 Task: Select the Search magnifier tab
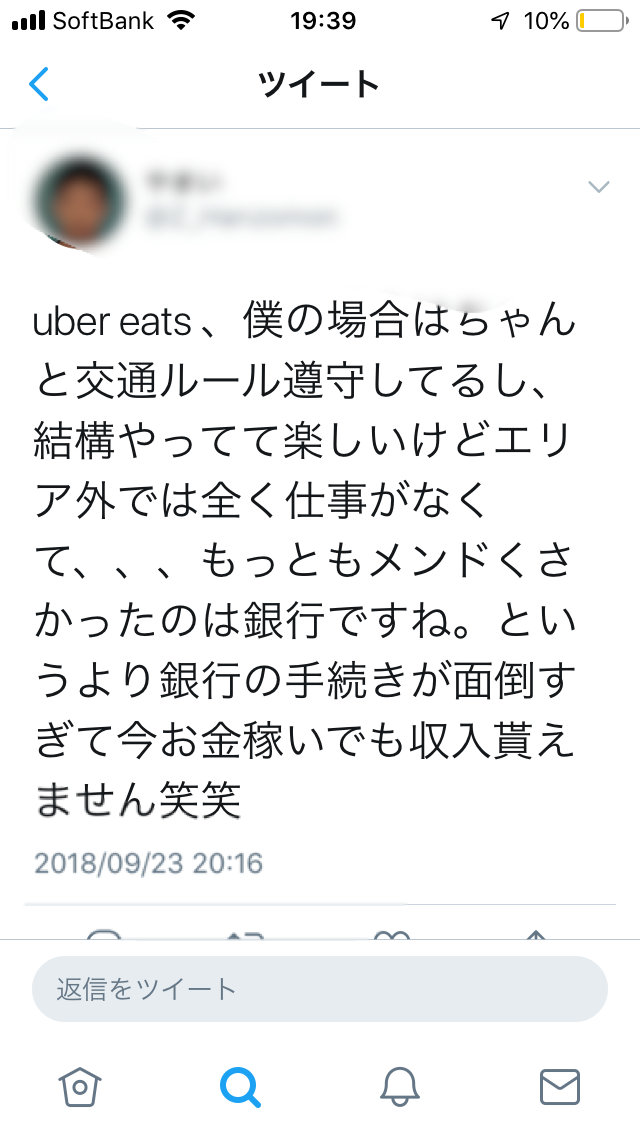240,1086
